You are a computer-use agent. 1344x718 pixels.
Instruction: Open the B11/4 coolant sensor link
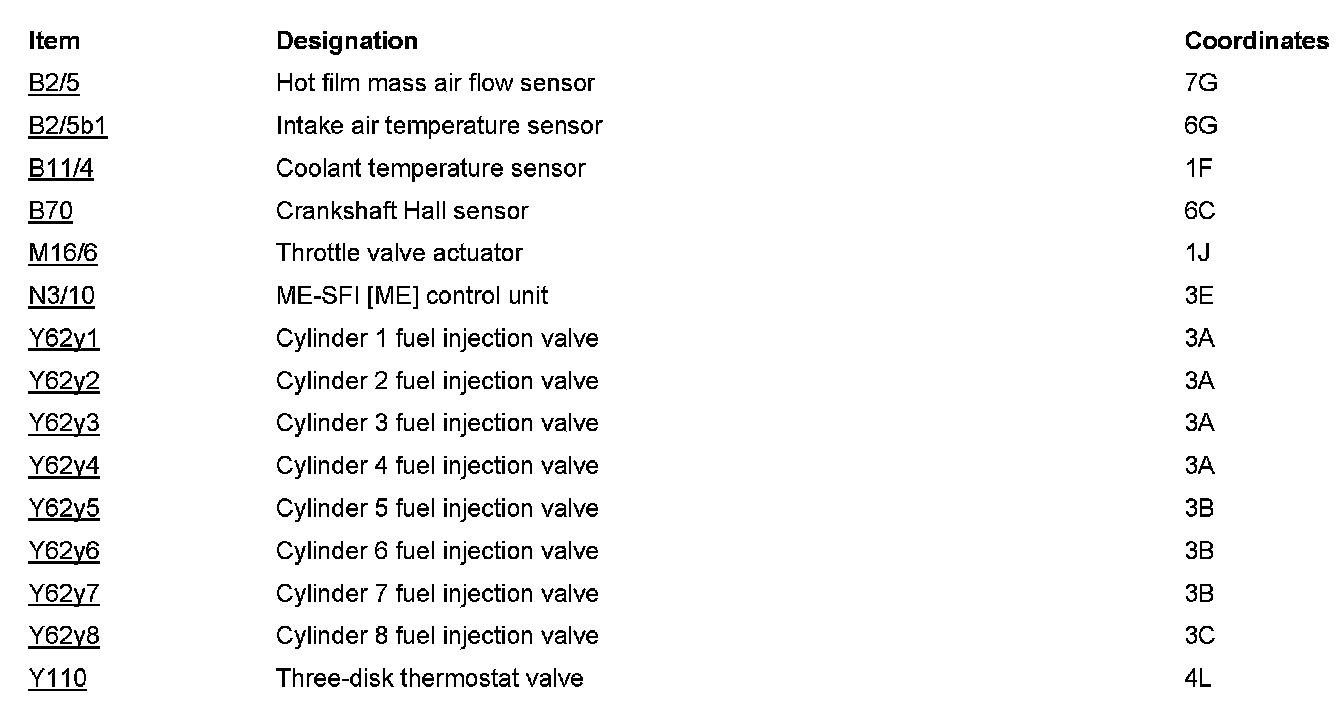point(60,169)
